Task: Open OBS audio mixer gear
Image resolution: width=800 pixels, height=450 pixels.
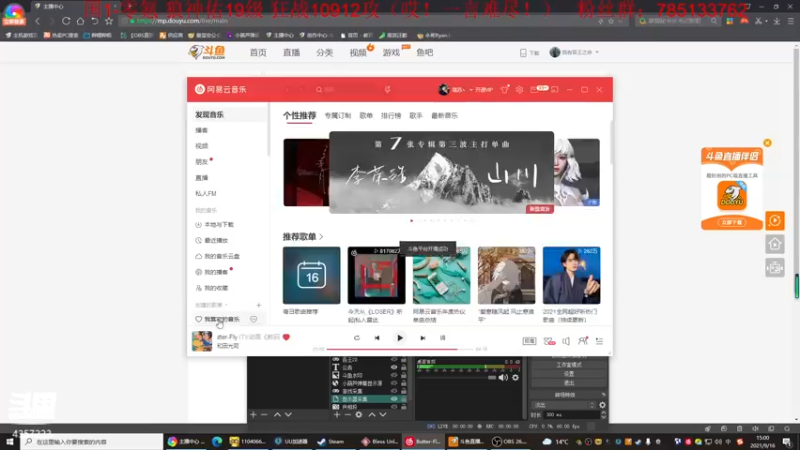Action: click(x=515, y=378)
